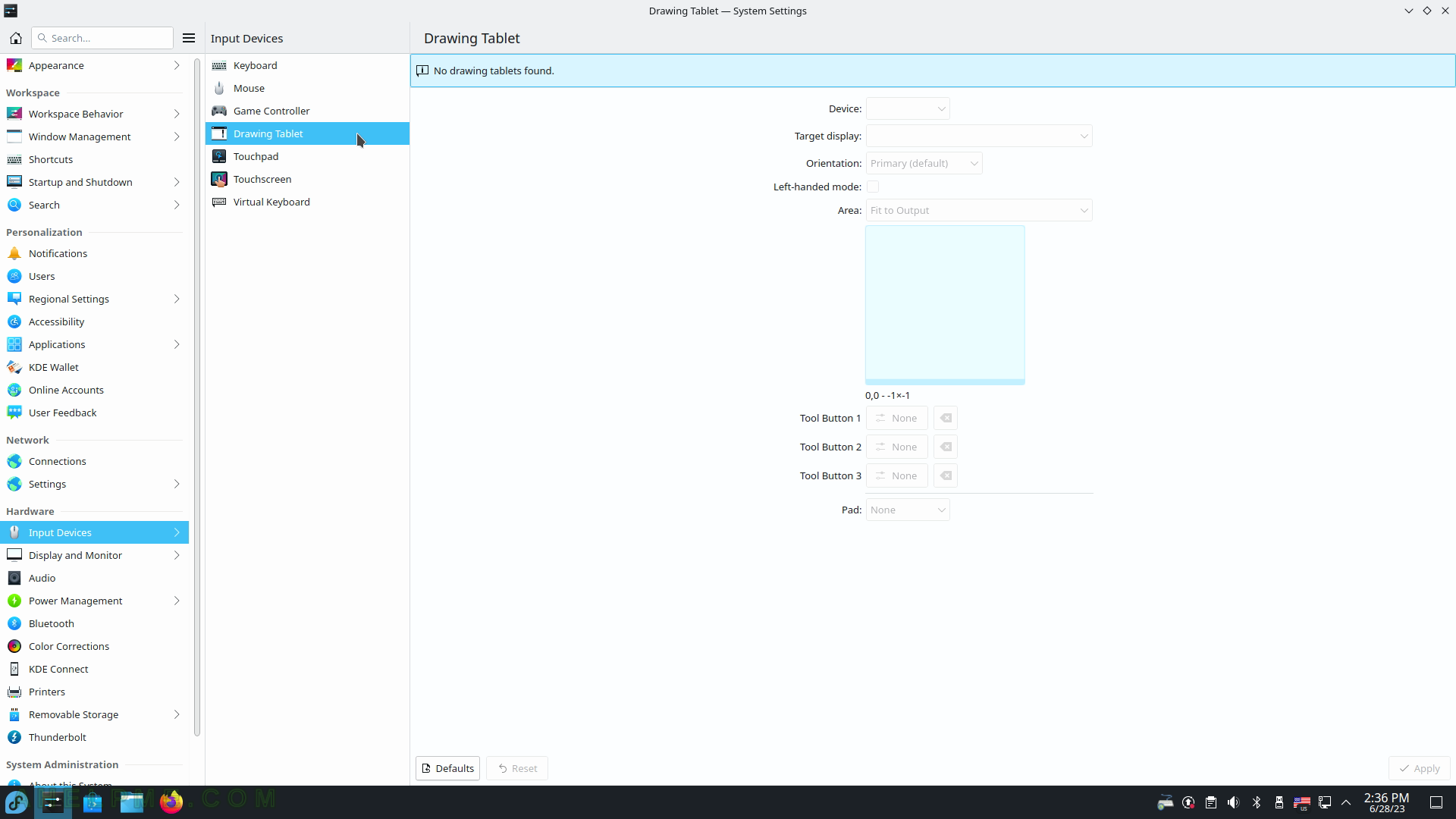This screenshot has height=819, width=1456.
Task: Open the Area dropdown showing Fit to Output
Action: click(x=979, y=210)
